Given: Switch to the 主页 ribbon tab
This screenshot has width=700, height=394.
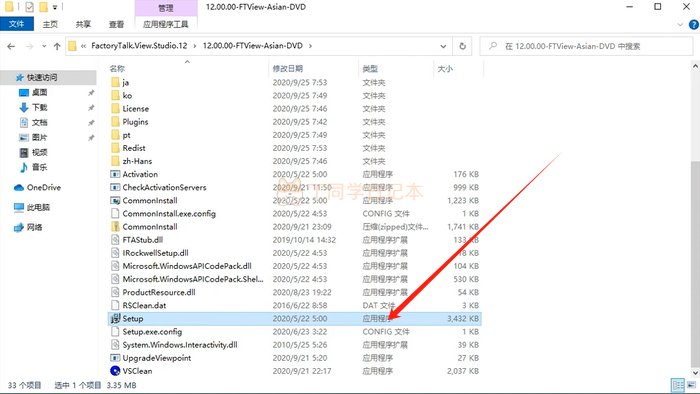Looking at the screenshot, I should (x=50, y=24).
